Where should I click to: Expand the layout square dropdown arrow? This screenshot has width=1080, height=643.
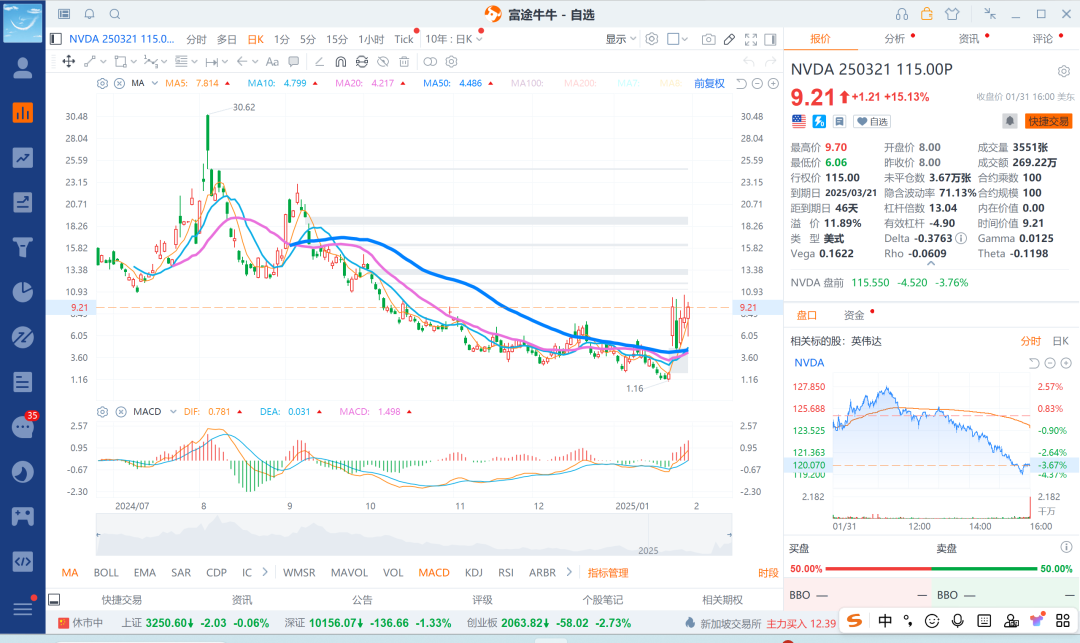tap(685, 39)
